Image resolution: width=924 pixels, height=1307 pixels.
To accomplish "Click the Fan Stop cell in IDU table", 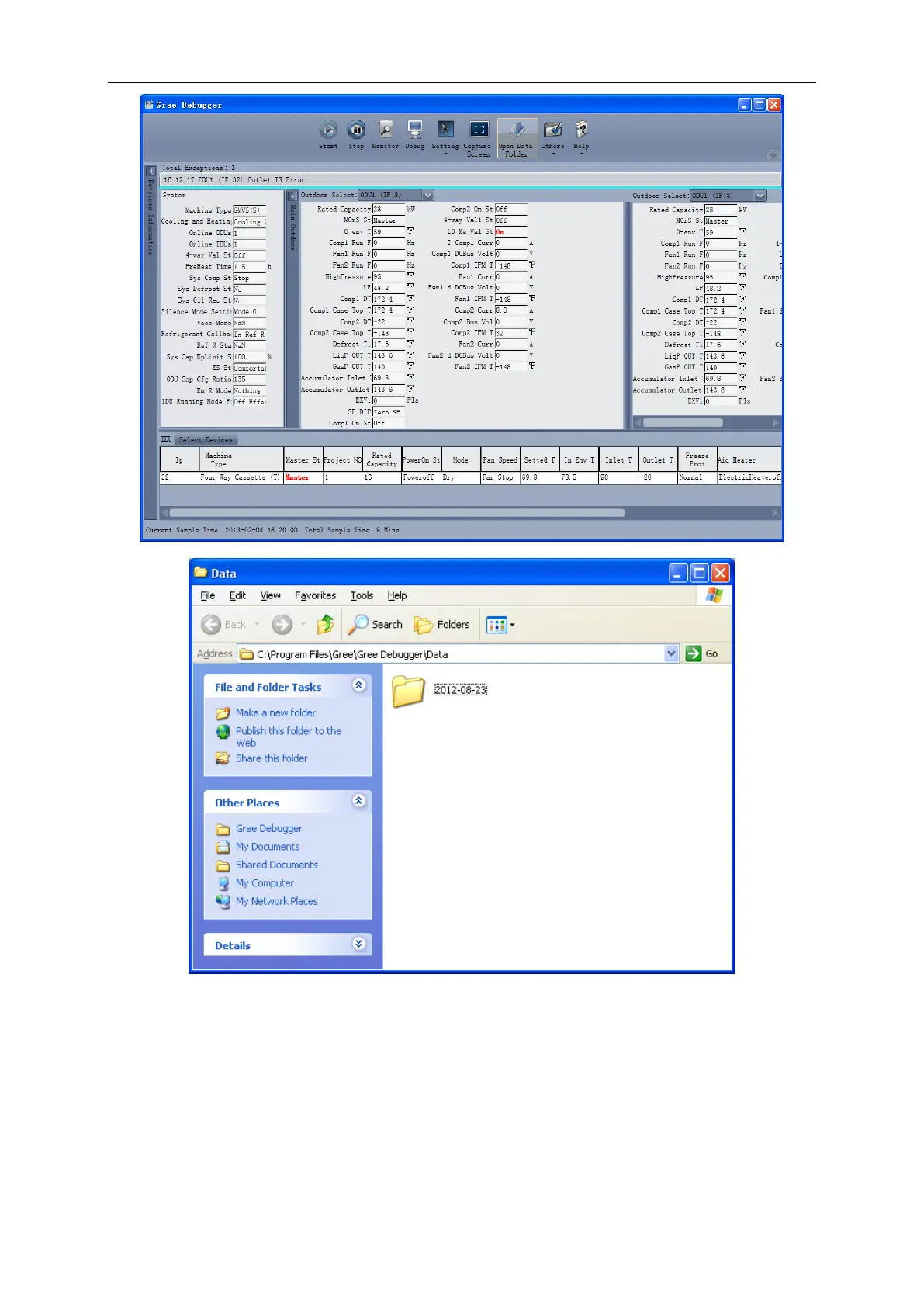I will click(x=500, y=478).
